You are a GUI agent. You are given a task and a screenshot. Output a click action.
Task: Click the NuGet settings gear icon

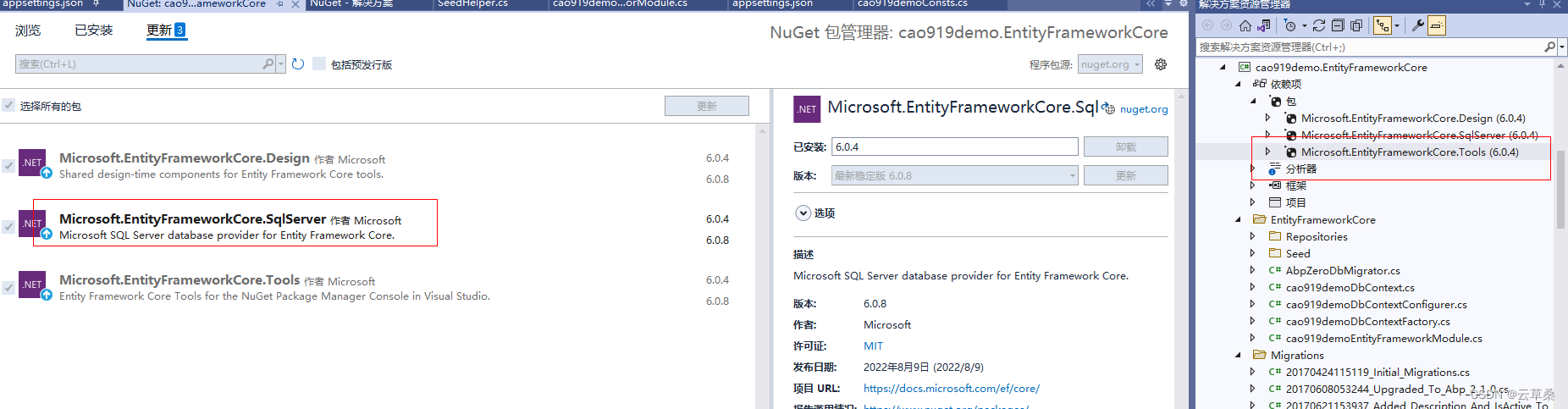pos(1161,64)
